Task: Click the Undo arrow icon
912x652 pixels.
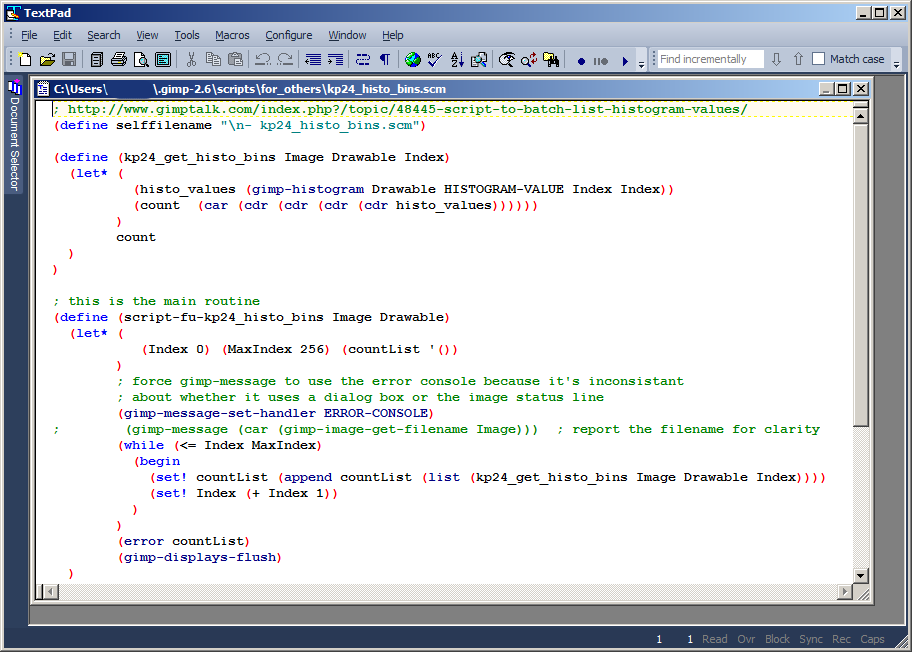Action: click(263, 59)
